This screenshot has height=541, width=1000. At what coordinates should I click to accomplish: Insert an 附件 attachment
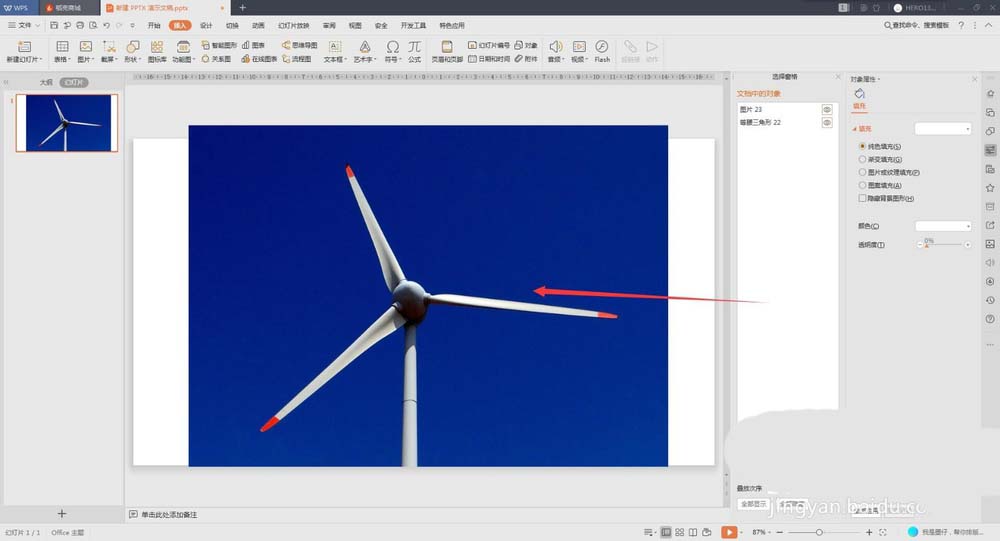(526, 59)
